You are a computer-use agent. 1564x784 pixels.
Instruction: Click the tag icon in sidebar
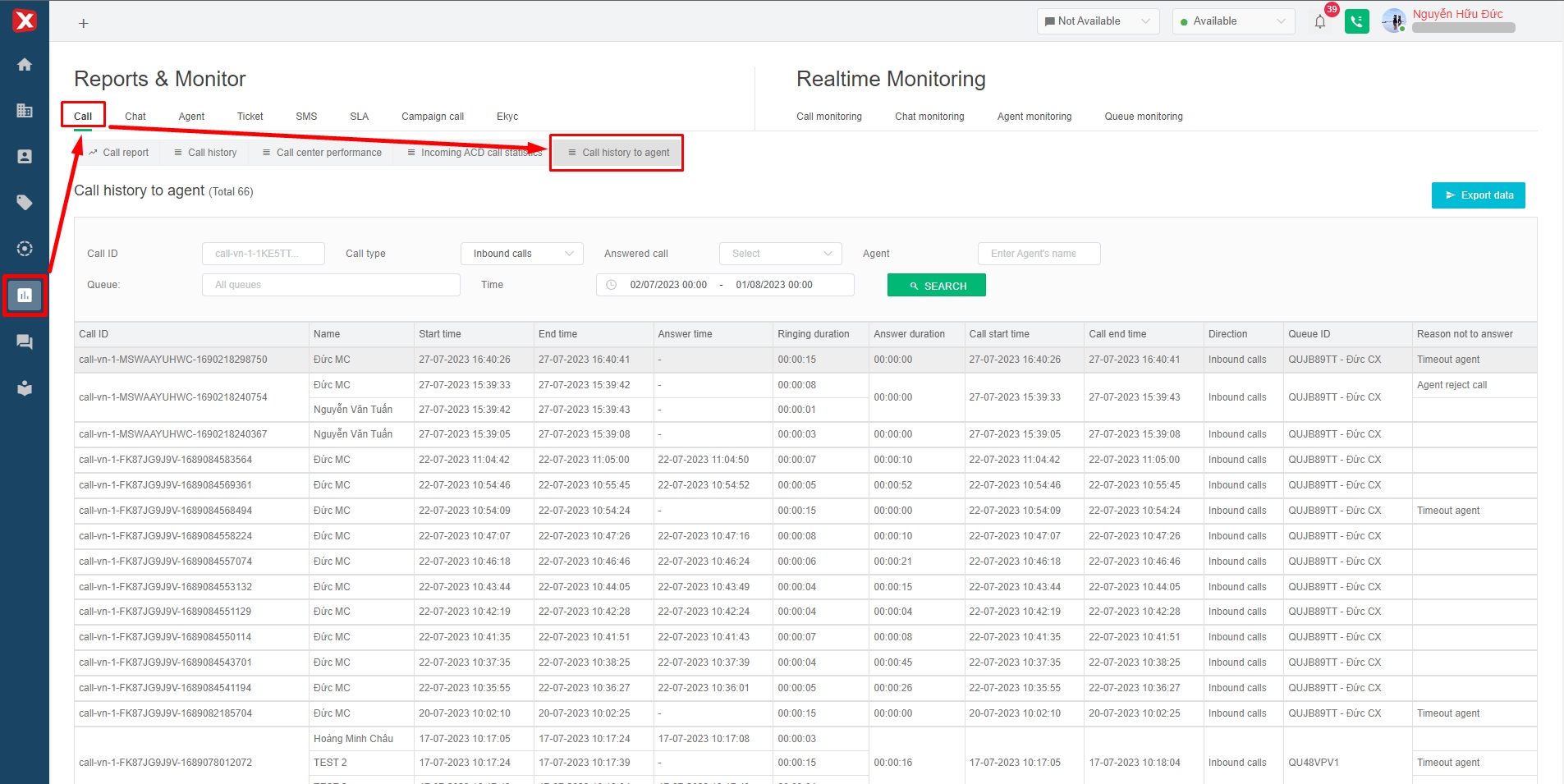click(25, 203)
